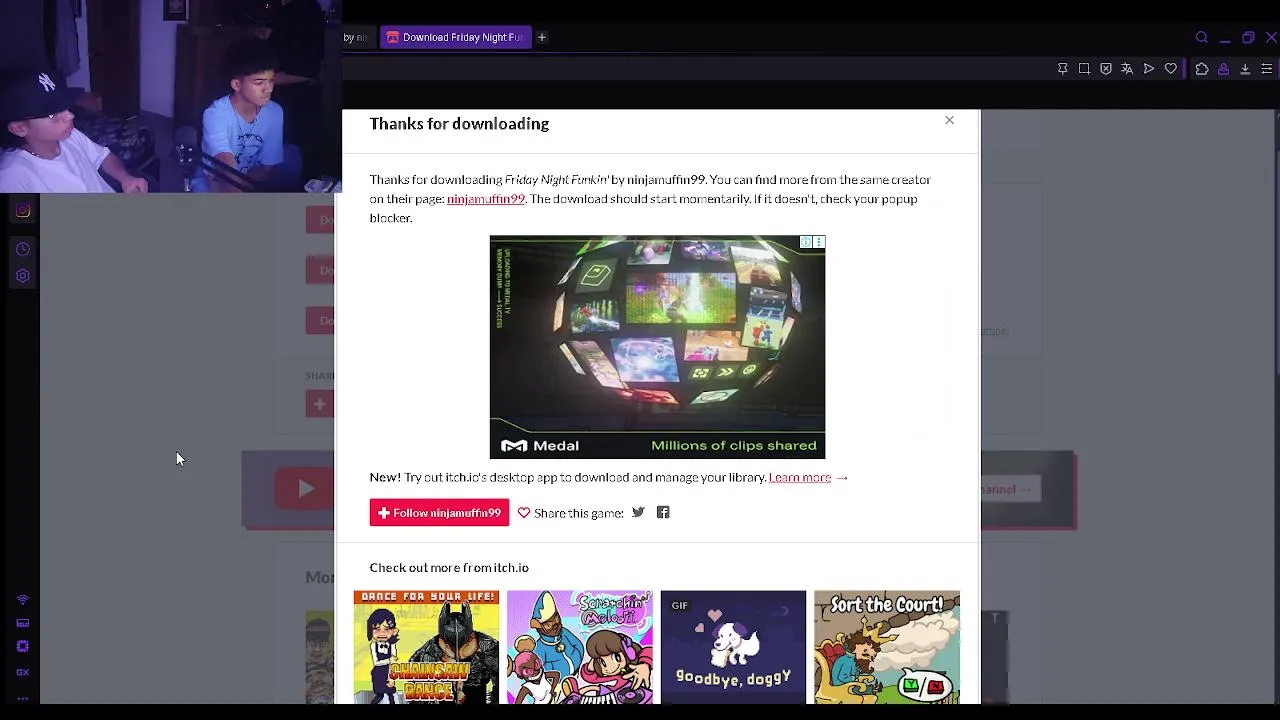The image size is (1280, 720).
Task: Click the send to My Flow arrow icon
Action: pos(1149,69)
